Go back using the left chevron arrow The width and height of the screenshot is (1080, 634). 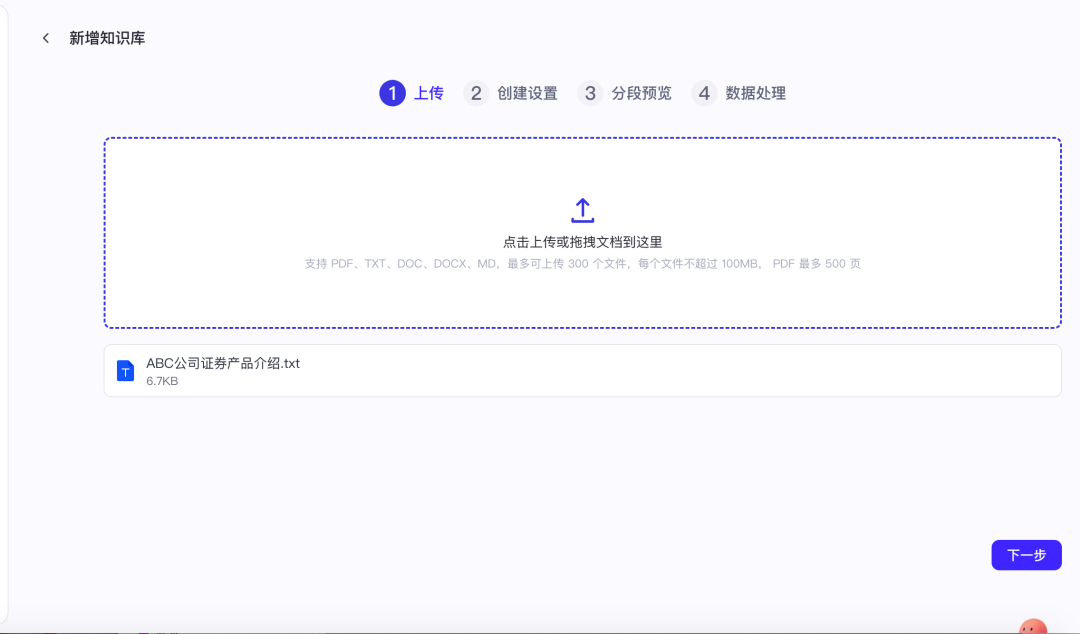[46, 38]
